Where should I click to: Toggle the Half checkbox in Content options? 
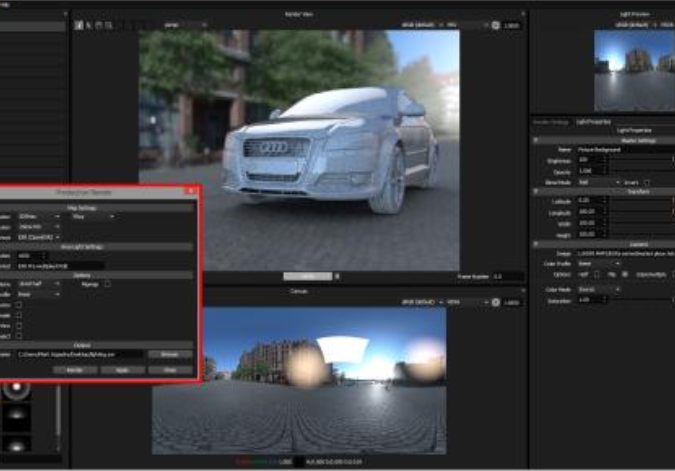coord(597,274)
